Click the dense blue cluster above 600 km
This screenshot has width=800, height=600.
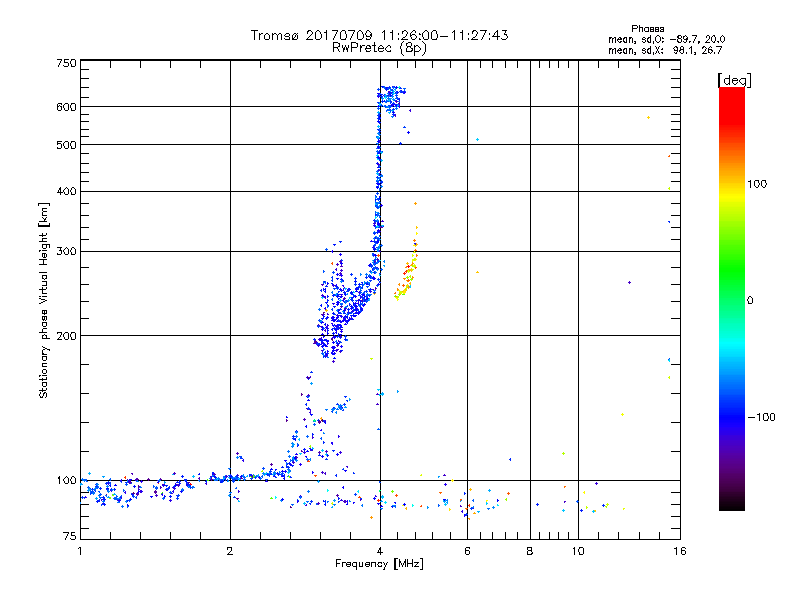pos(391,100)
